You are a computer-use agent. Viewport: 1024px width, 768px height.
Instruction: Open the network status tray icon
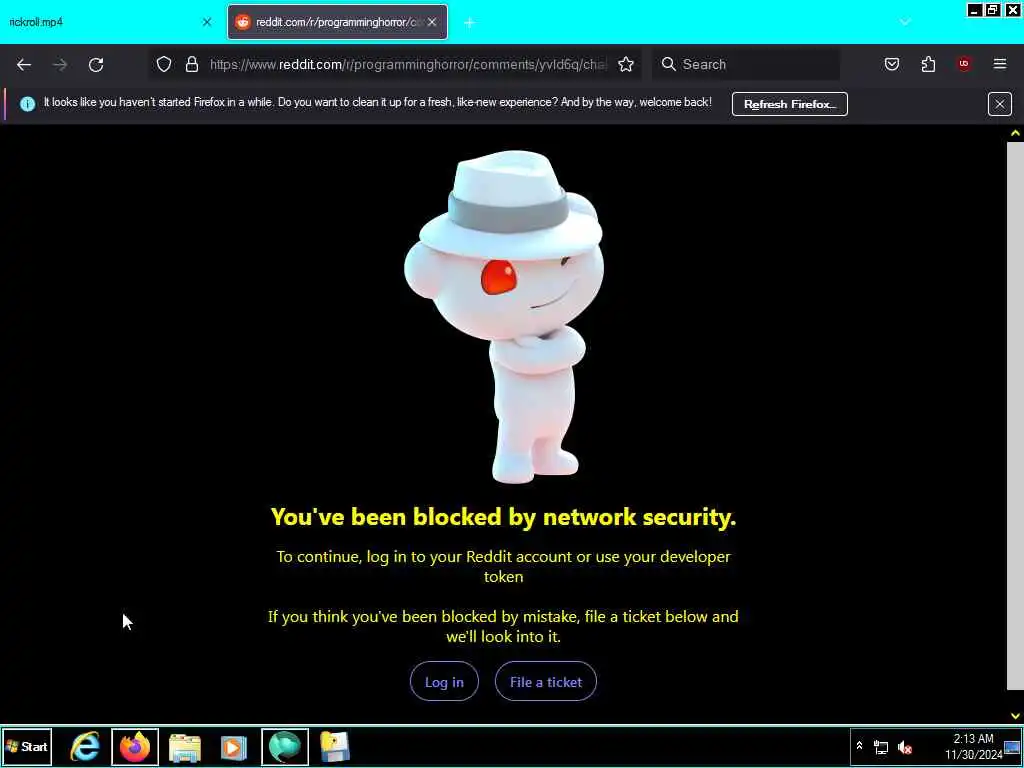881,747
